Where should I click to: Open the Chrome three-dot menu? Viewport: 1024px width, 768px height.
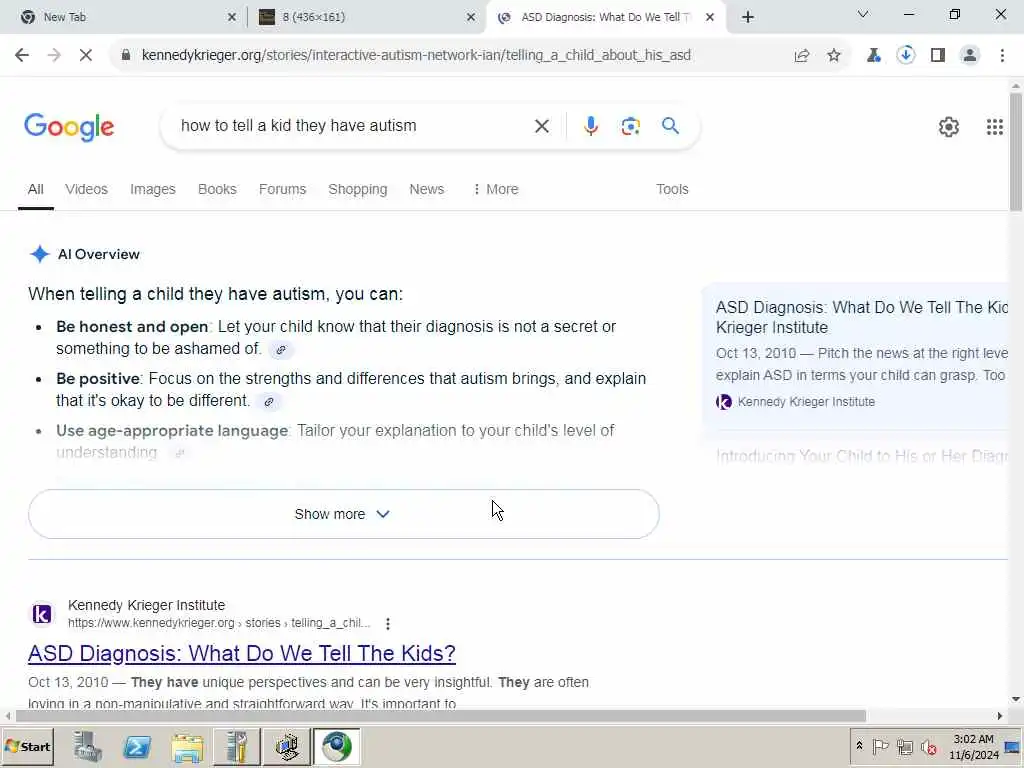point(1002,56)
